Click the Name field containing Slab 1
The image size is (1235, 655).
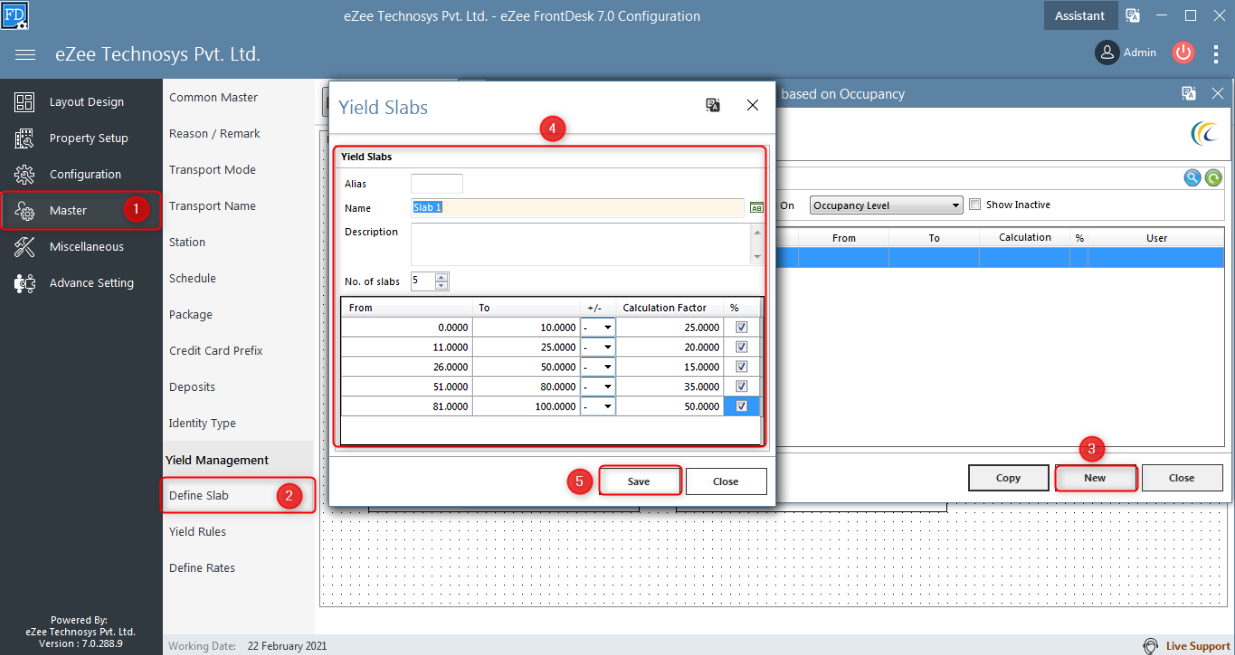[578, 208]
